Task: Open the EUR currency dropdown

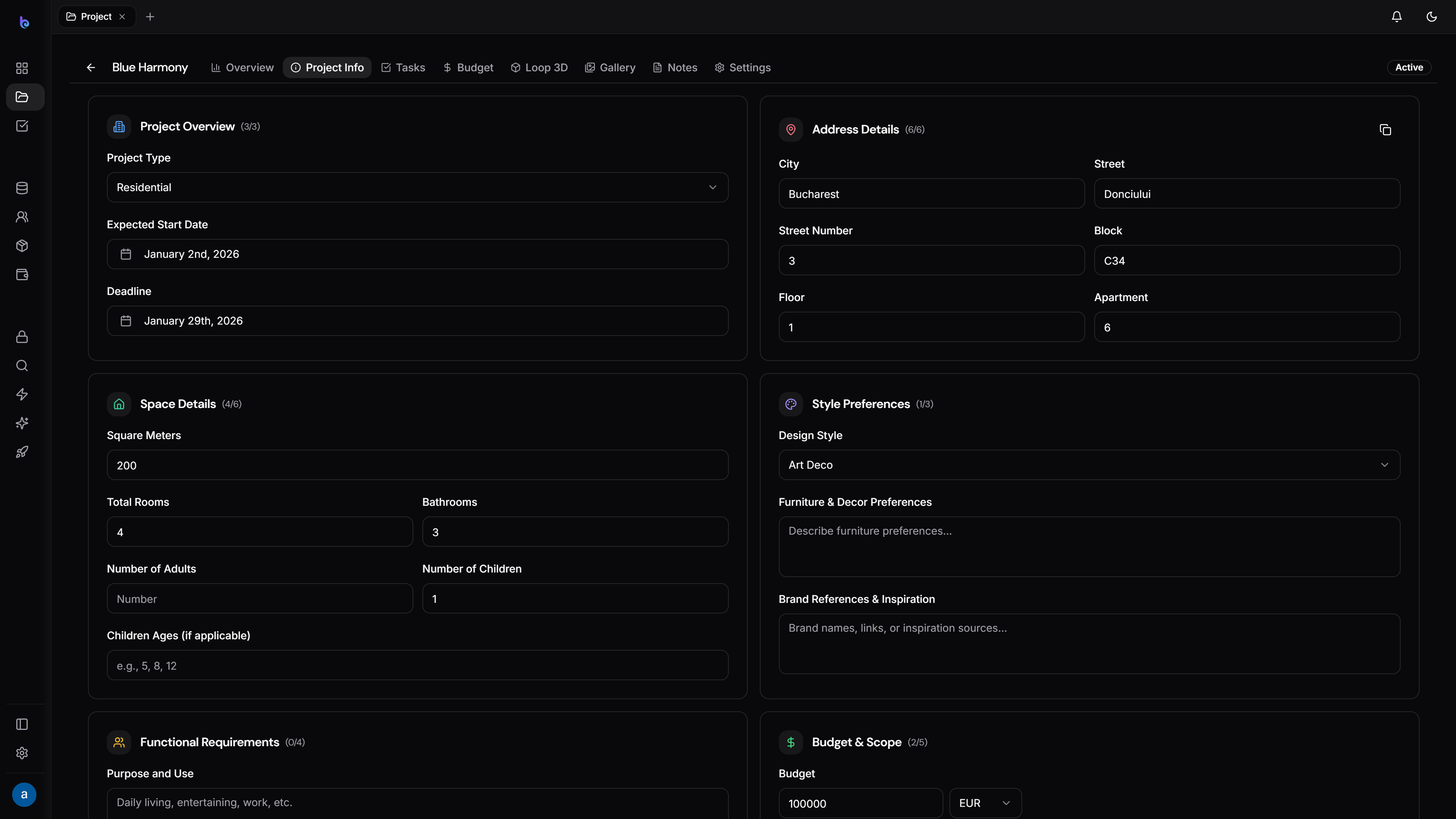Action: point(985,803)
